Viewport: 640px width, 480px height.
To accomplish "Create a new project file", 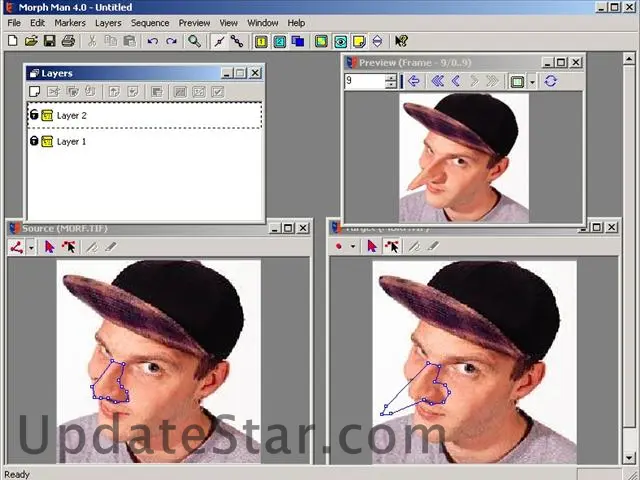I will [13, 41].
